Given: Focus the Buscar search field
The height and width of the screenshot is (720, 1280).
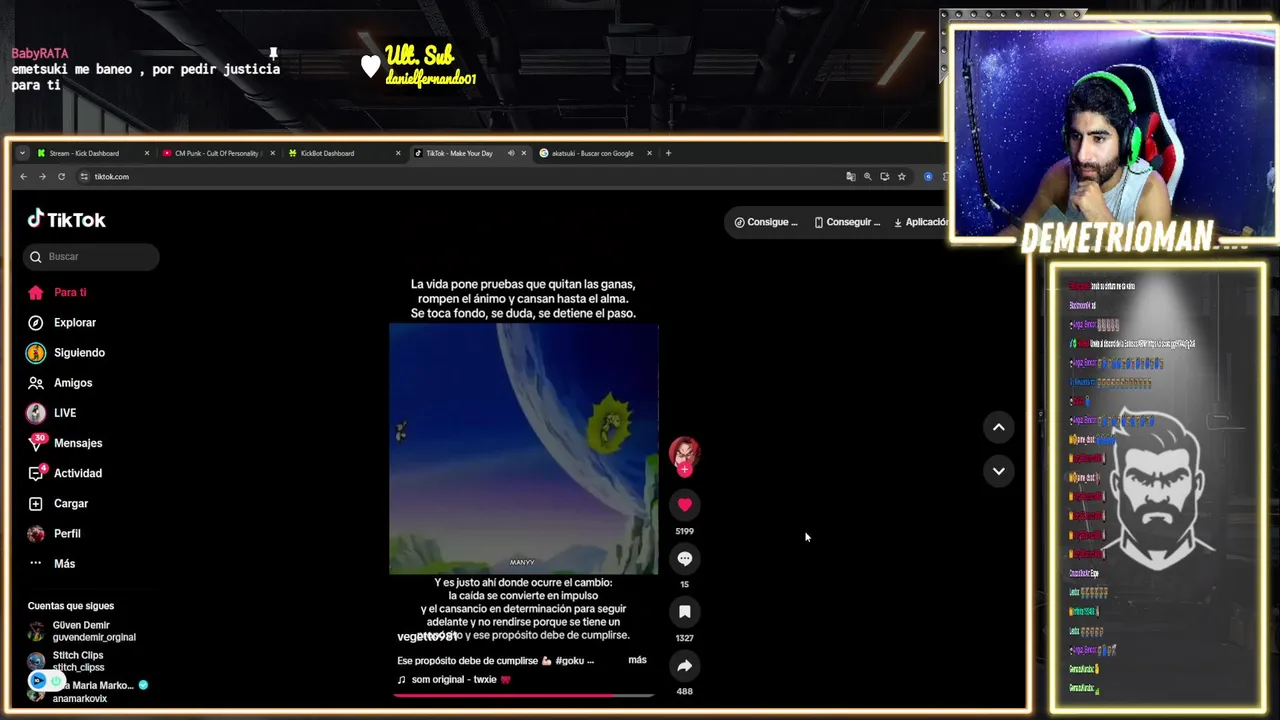Looking at the screenshot, I should pos(91,257).
